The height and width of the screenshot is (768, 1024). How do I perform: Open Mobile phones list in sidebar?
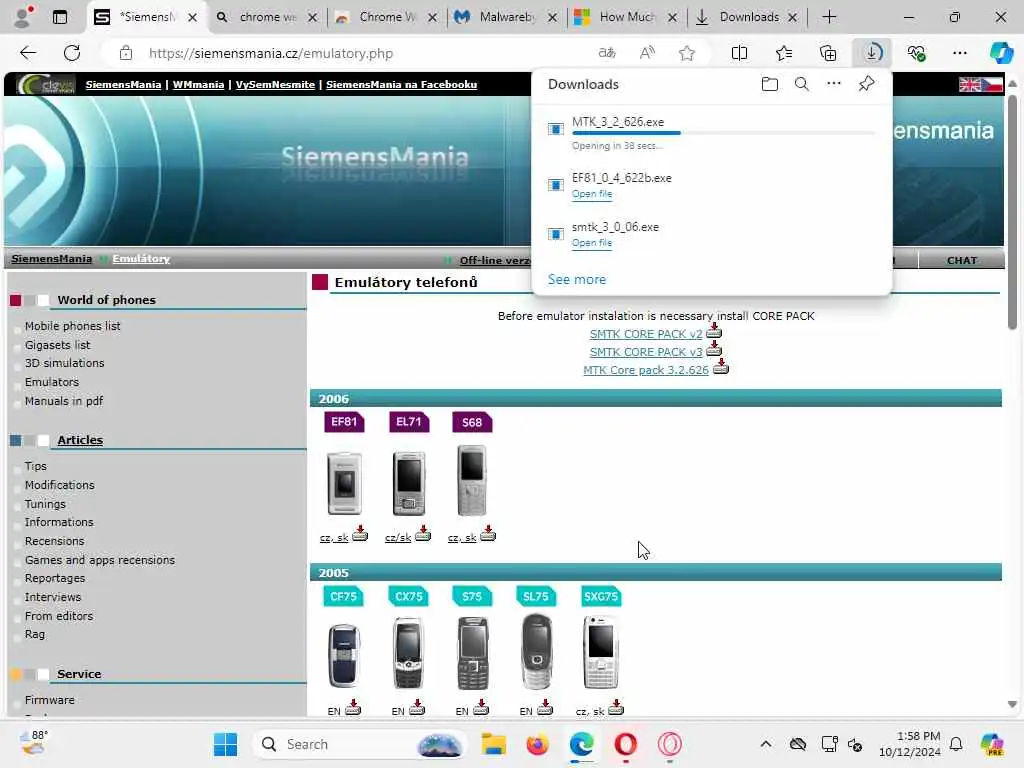[72, 326]
